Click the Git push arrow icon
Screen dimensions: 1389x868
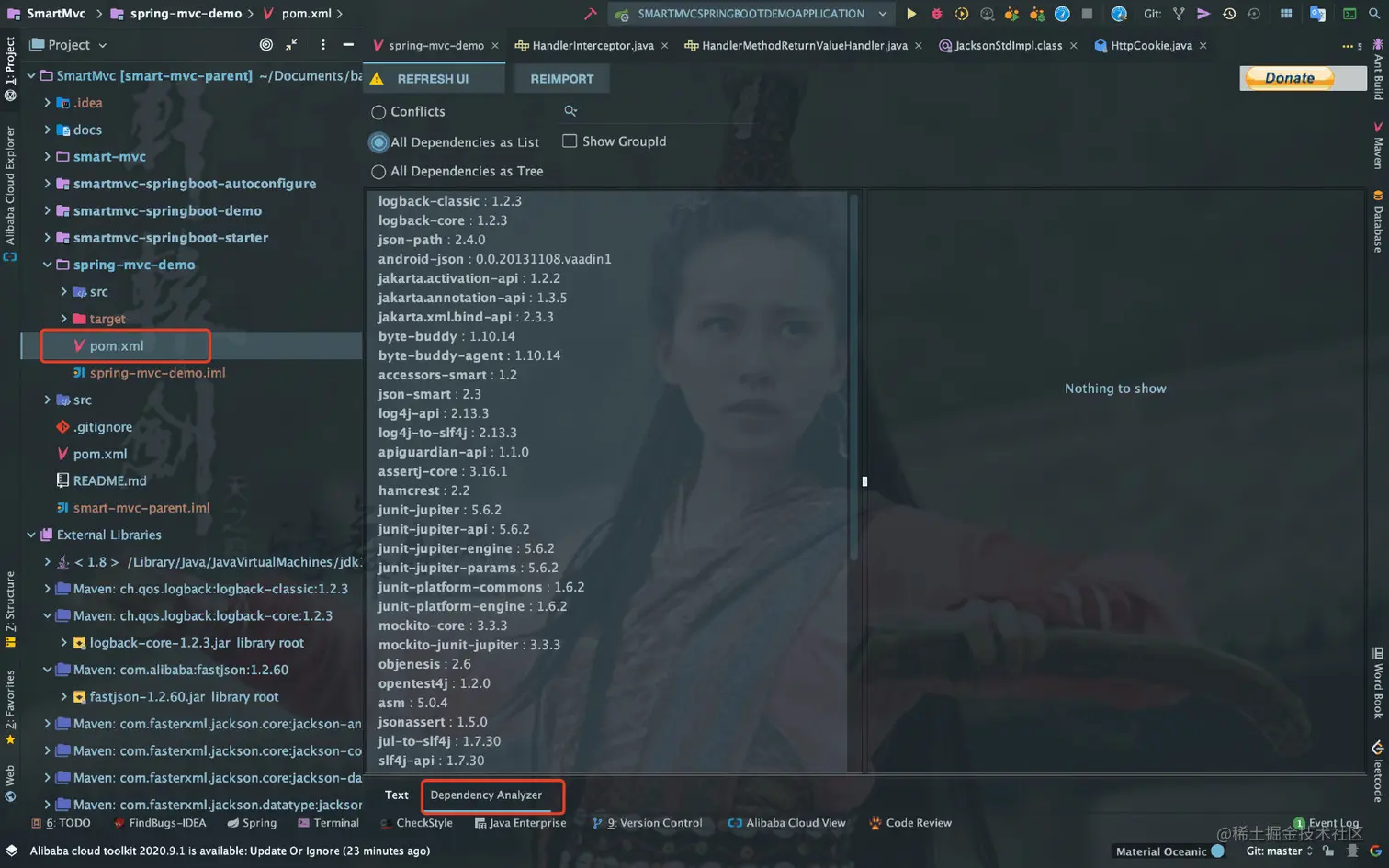1203,14
